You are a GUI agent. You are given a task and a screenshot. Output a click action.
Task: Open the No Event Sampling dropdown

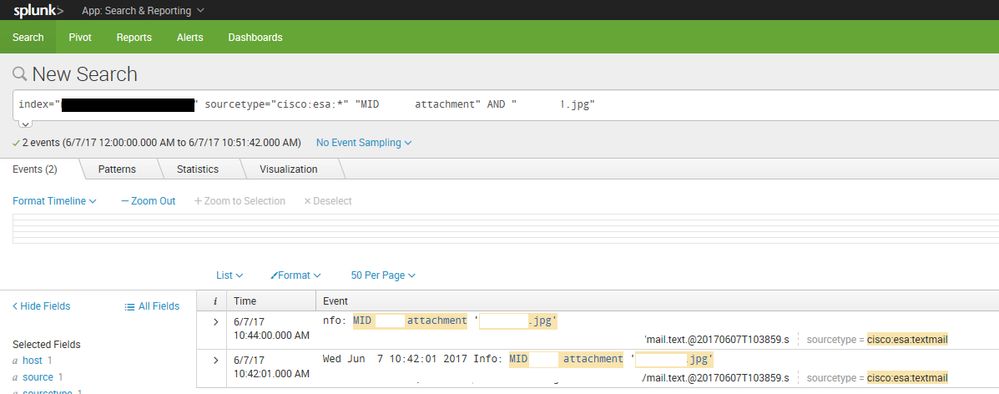(364, 143)
